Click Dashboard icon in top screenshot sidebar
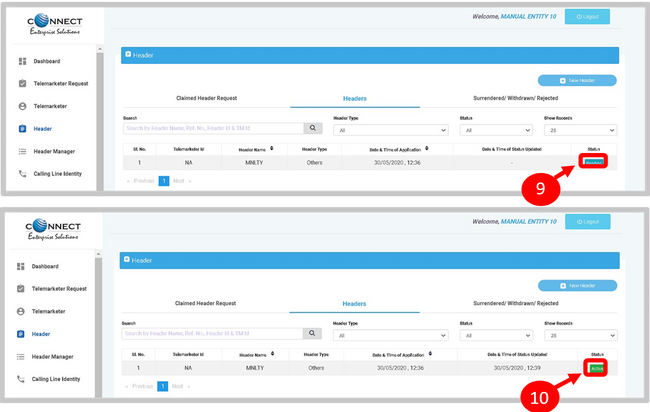This screenshot has height=412, width=650. point(22,62)
